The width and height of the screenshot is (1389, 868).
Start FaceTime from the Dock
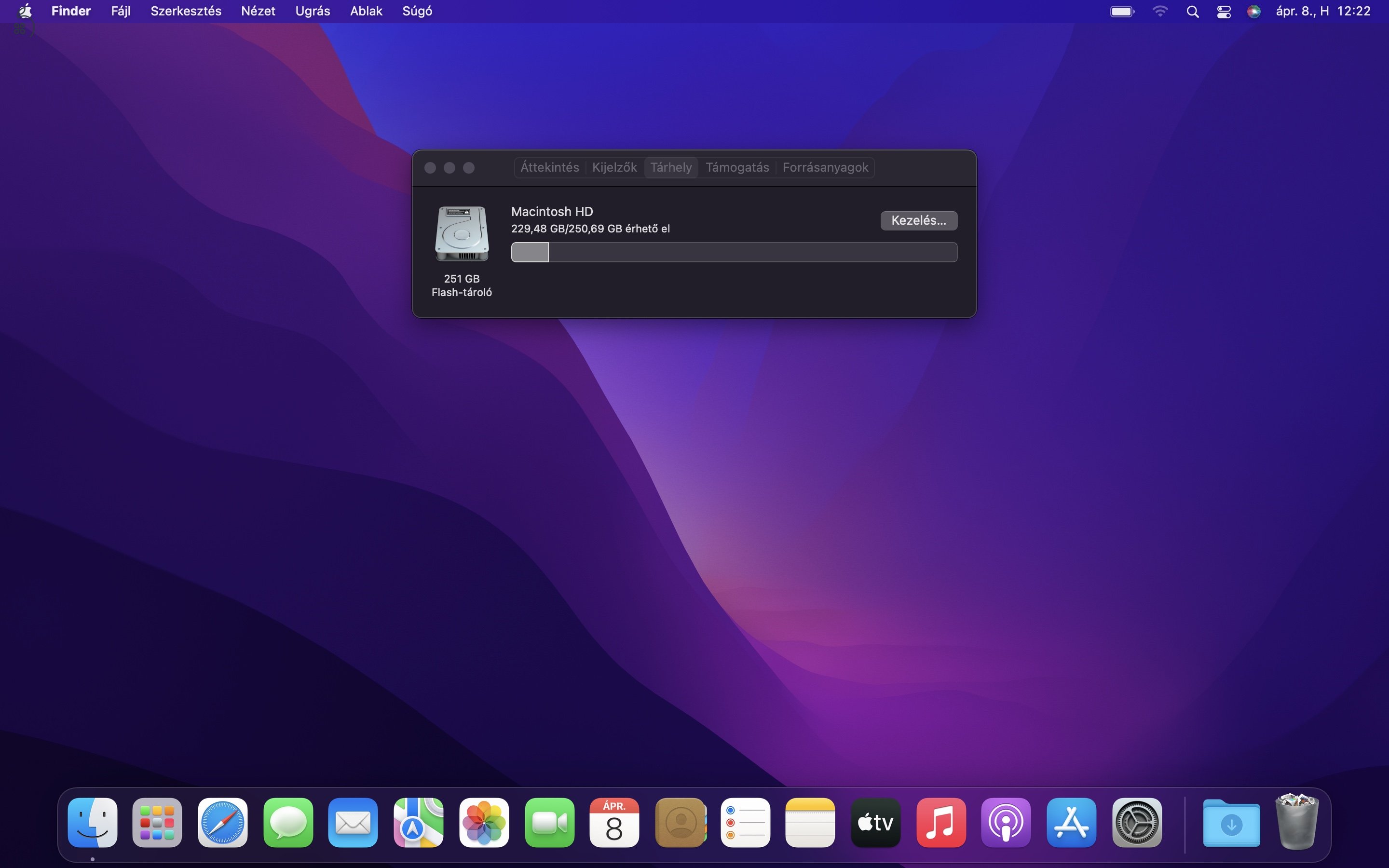549,822
